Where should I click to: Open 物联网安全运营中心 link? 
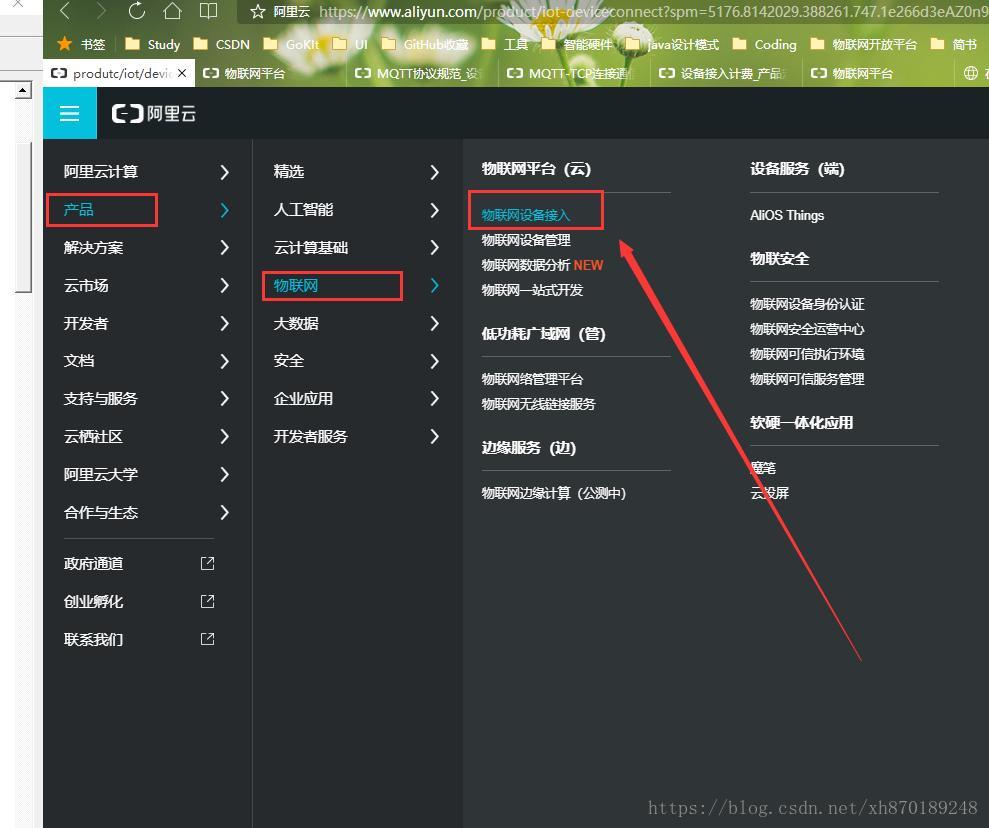[x=807, y=329]
